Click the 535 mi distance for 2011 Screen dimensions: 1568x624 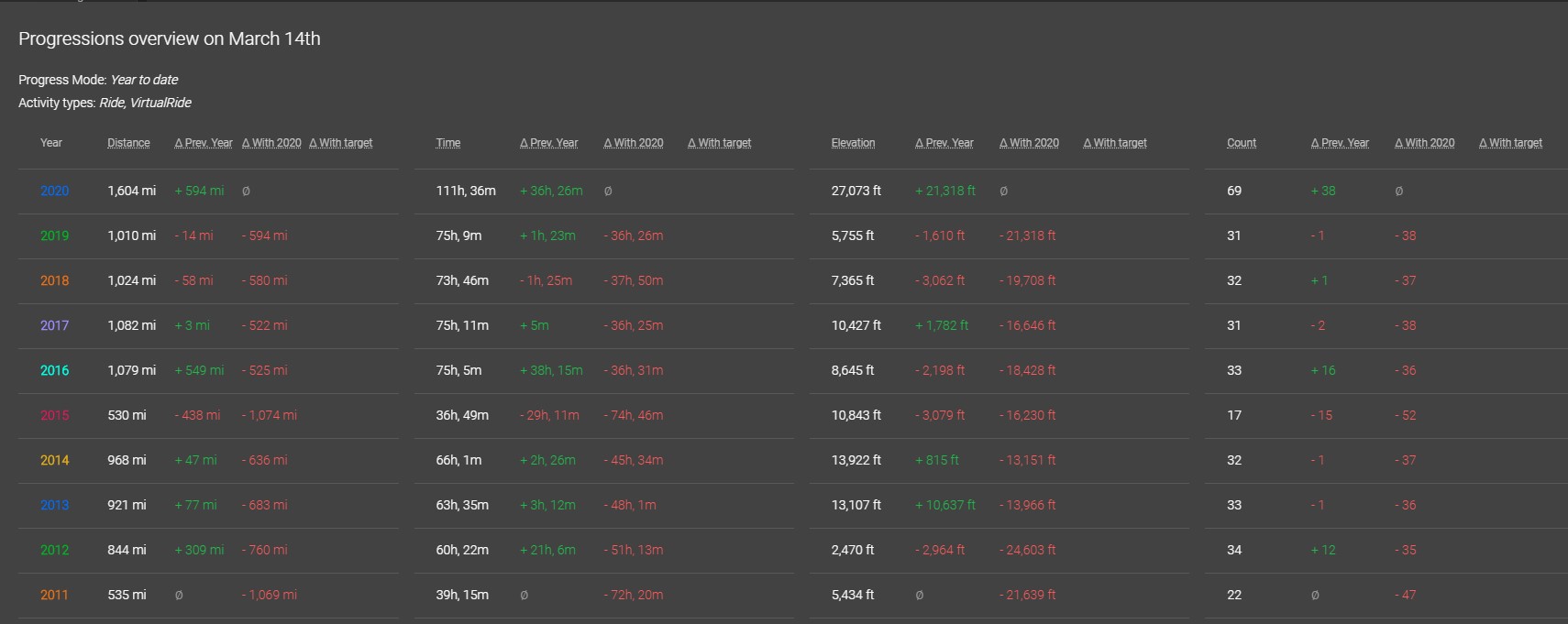[x=127, y=595]
